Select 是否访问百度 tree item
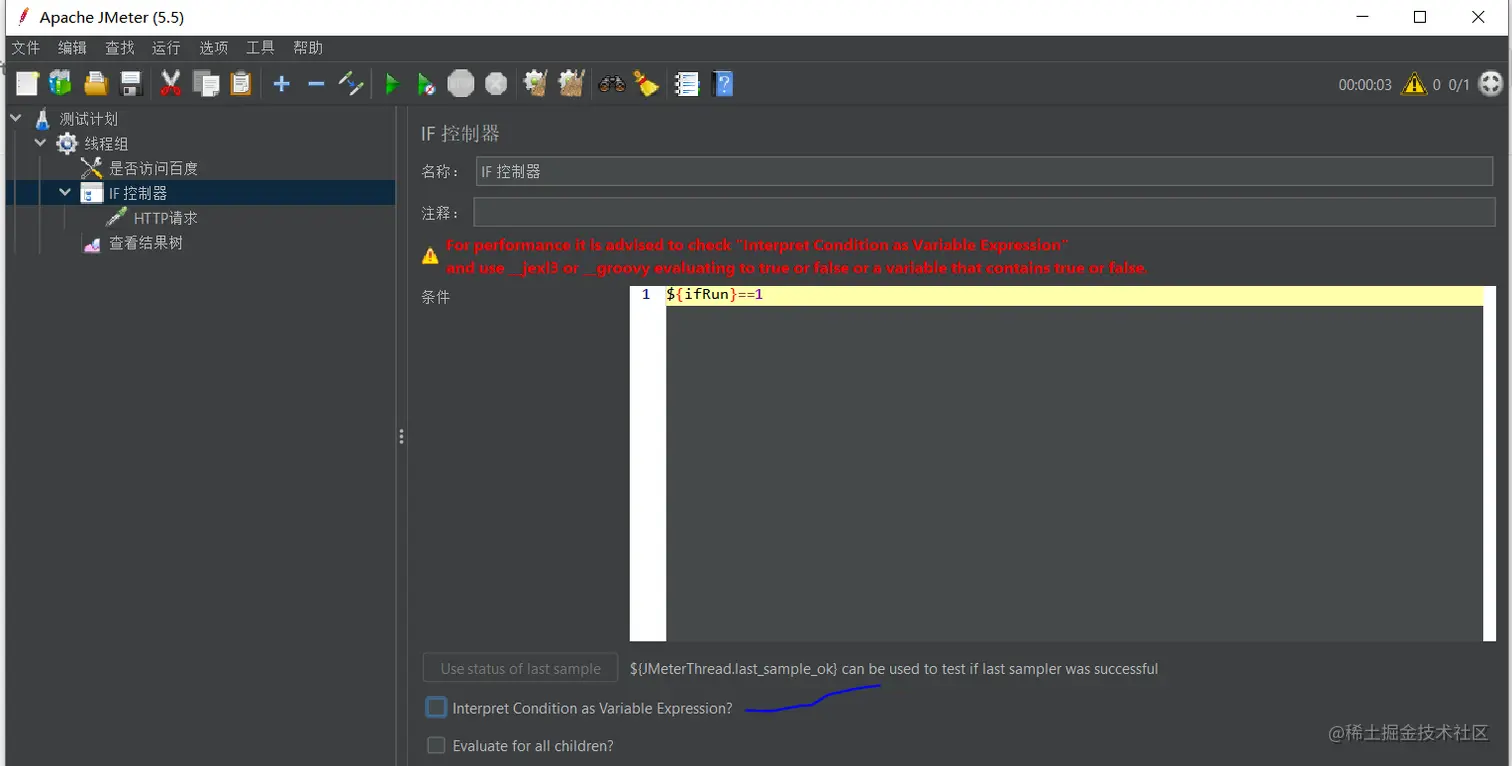 [153, 169]
